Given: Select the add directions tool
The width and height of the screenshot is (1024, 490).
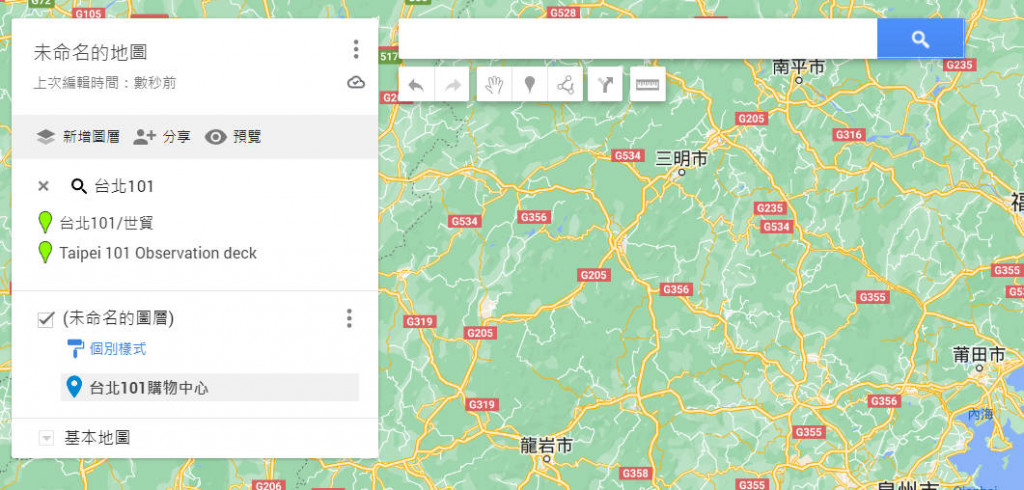Looking at the screenshot, I should tap(605, 84).
